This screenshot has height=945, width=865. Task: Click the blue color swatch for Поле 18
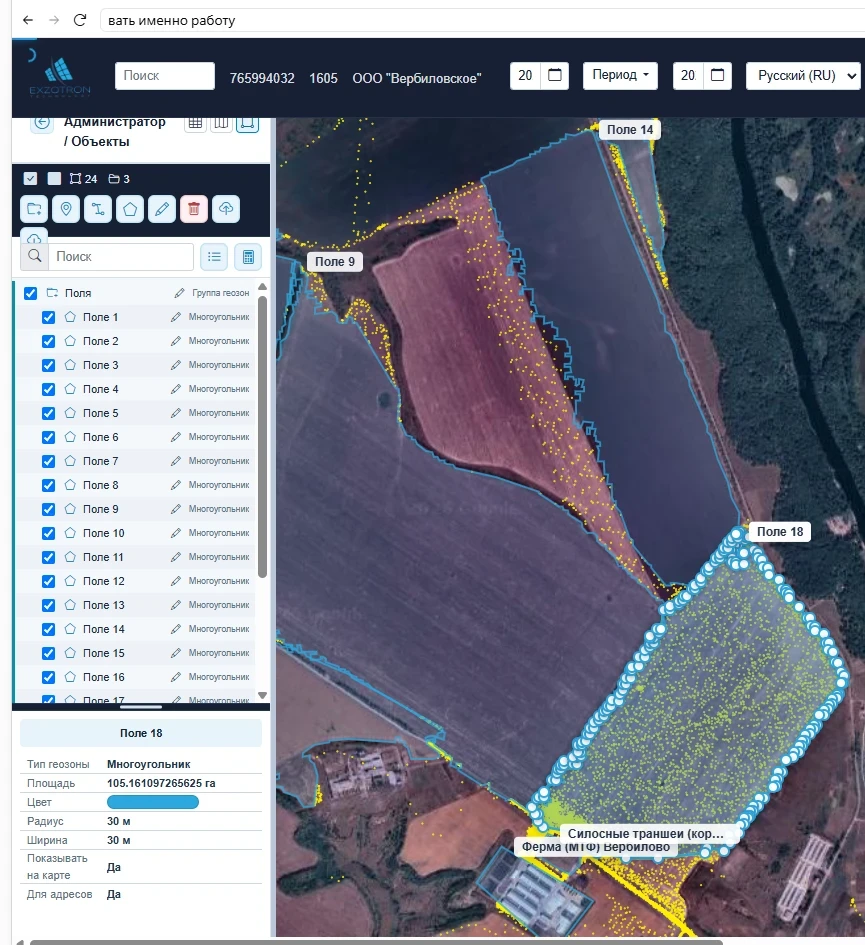point(153,802)
